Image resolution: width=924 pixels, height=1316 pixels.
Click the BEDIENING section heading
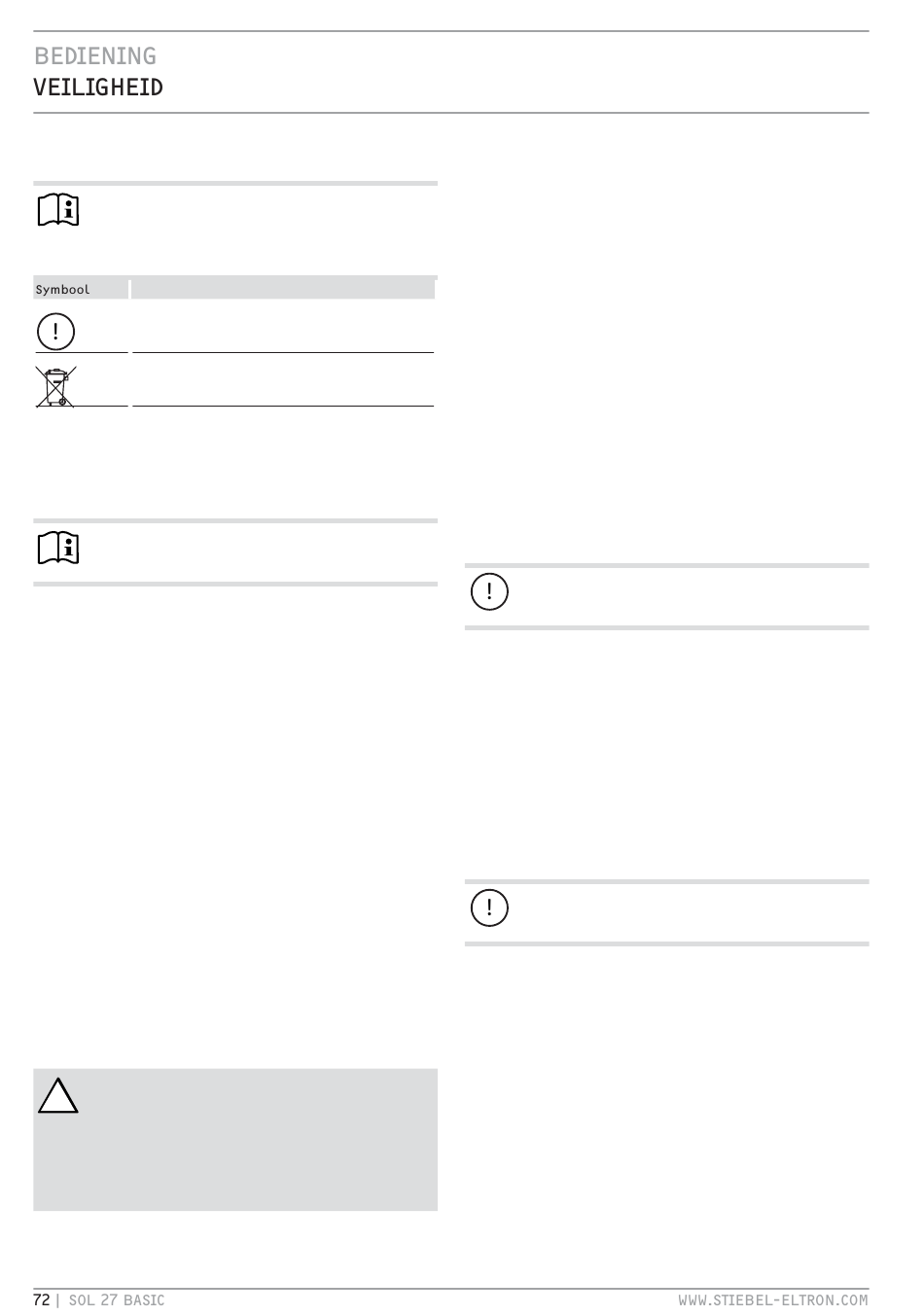click(95, 55)
